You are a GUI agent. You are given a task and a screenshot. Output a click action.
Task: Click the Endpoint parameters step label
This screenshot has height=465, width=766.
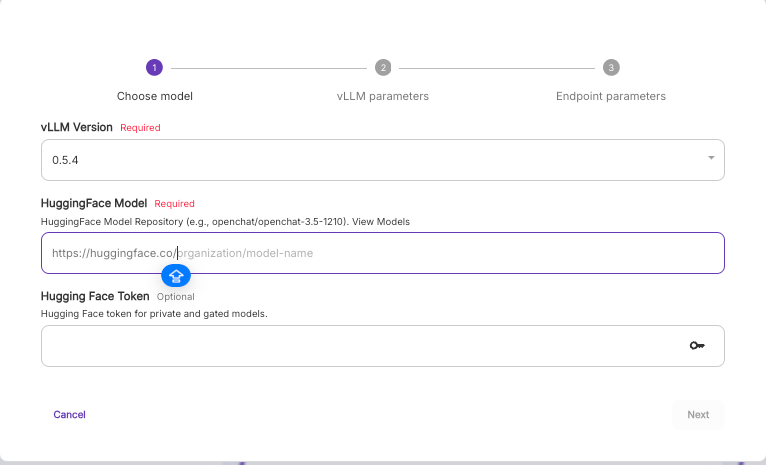[611, 96]
